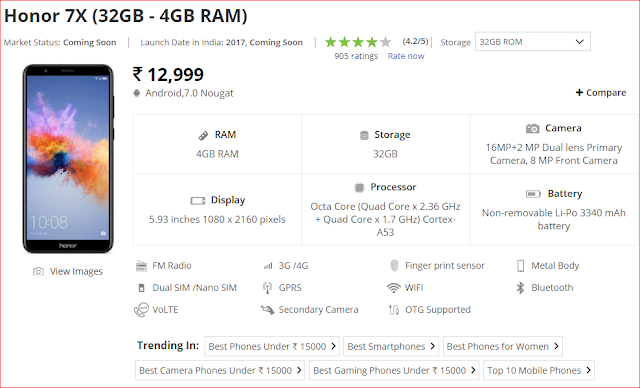Click the Finger print sensor label
Image resolution: width=640 pixels, height=388 pixels.
[445, 266]
